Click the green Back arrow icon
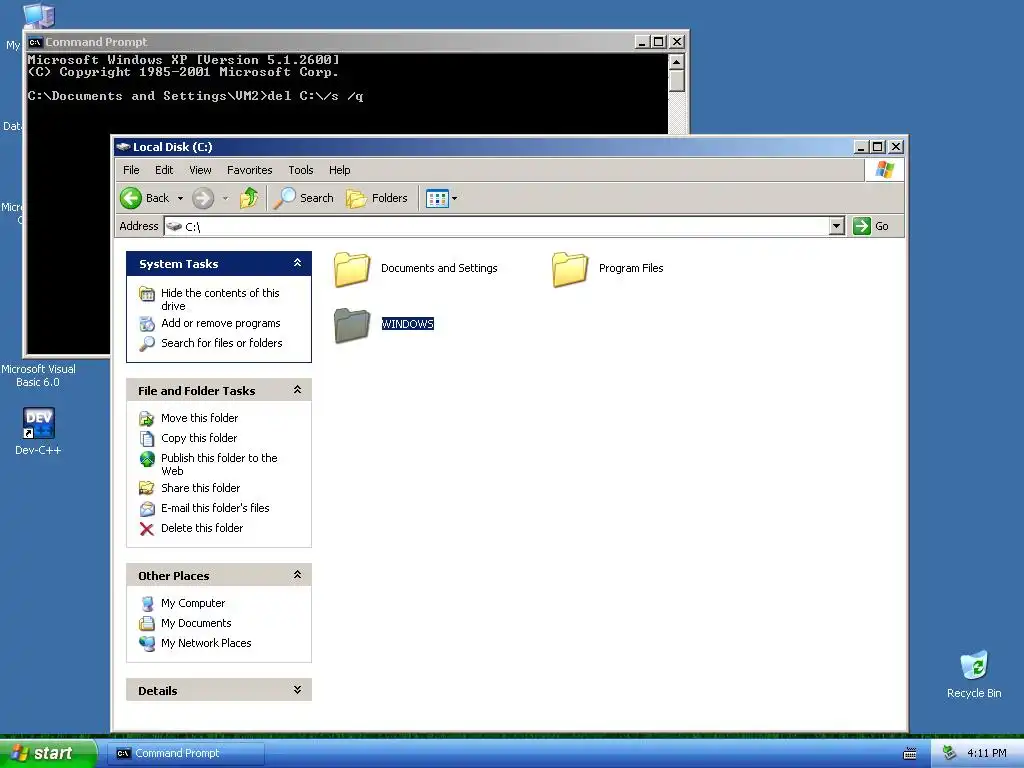Viewport: 1024px width, 768px height. pos(131,198)
